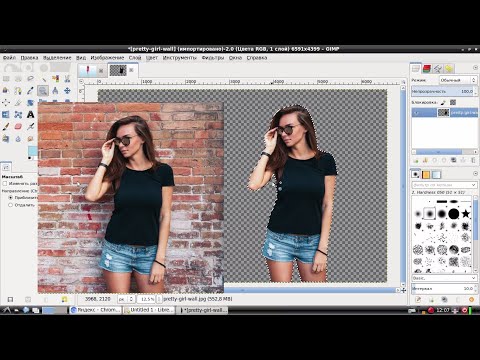Switch to the Paths dock tab

click(x=438, y=69)
